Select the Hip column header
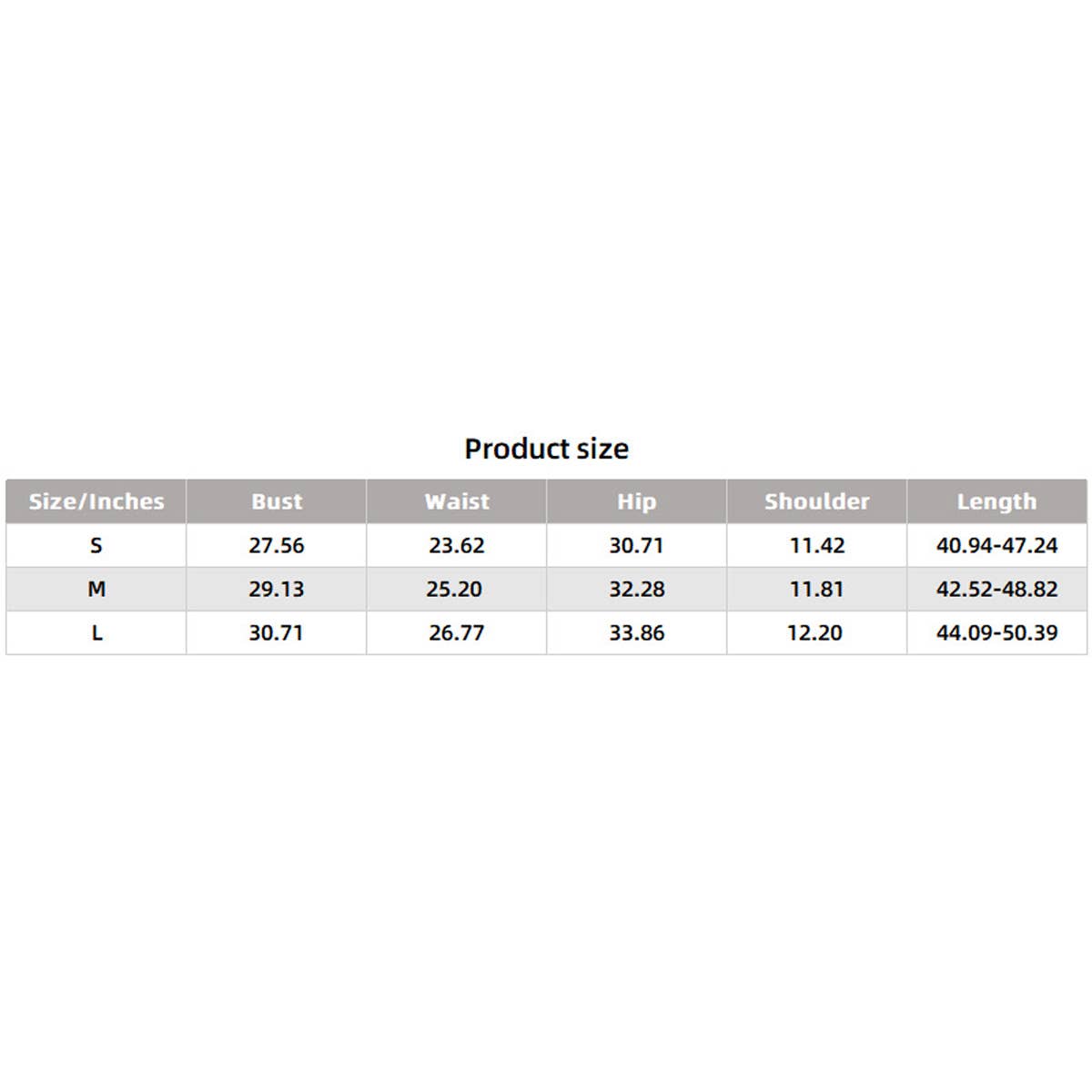This screenshot has width=1092, height=1092. [x=636, y=501]
